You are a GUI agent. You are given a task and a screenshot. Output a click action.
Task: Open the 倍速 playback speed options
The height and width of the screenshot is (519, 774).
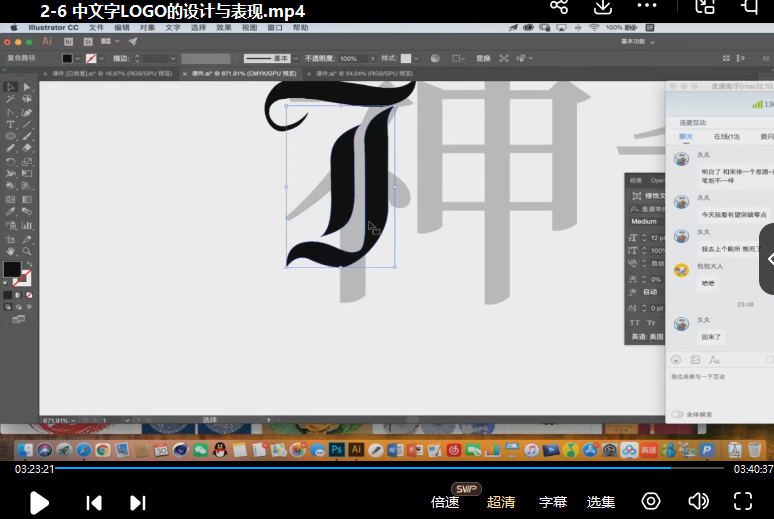[x=445, y=502]
